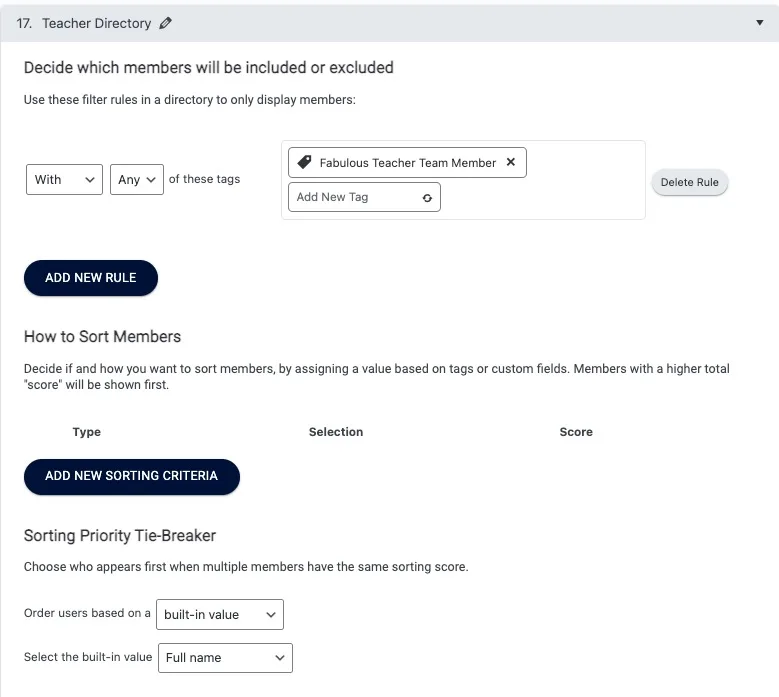Remove the Fabulous Teacher Team Member tag
The height and width of the screenshot is (697, 779).
point(510,162)
